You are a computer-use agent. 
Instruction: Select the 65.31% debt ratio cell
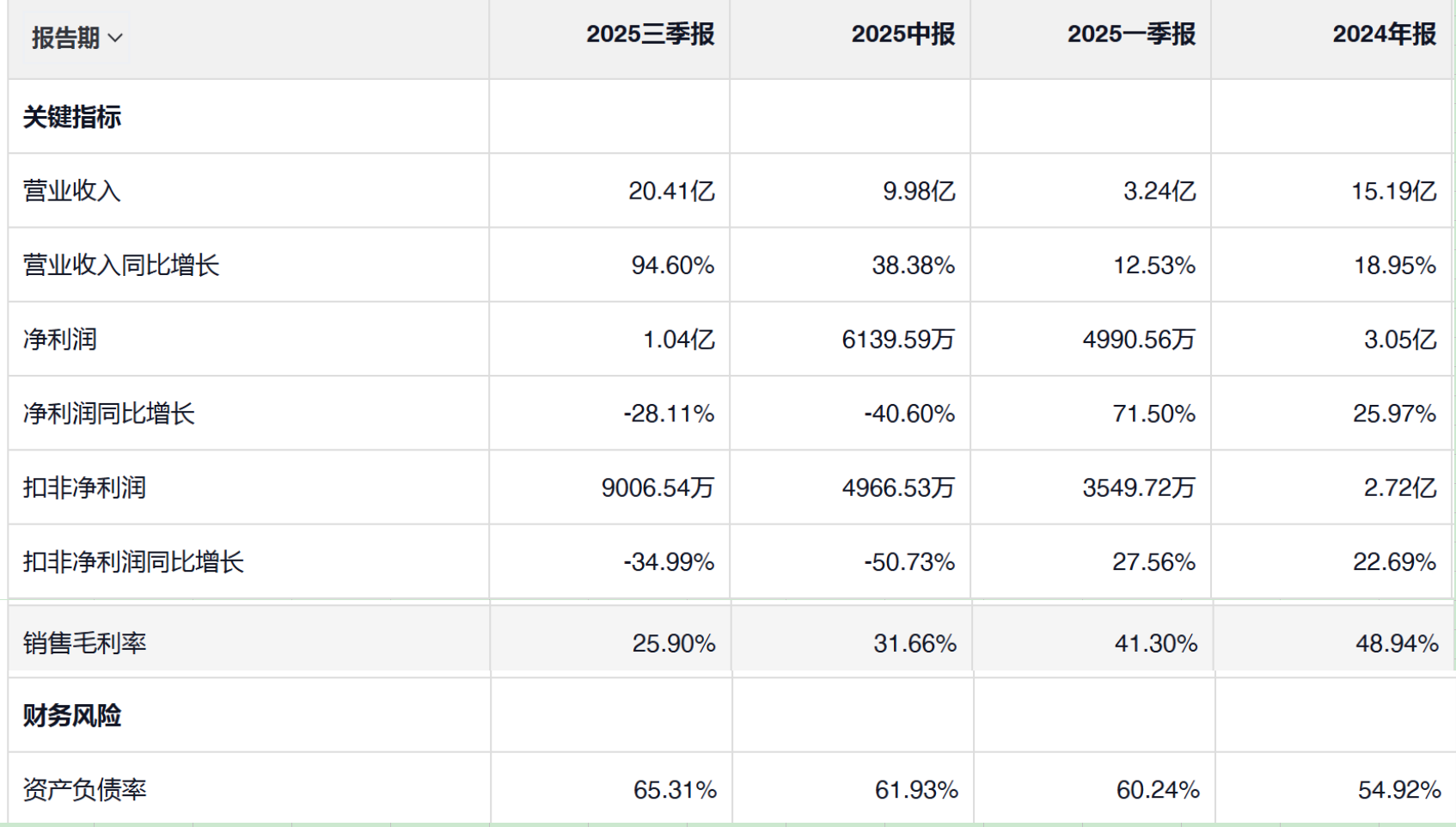(x=675, y=789)
